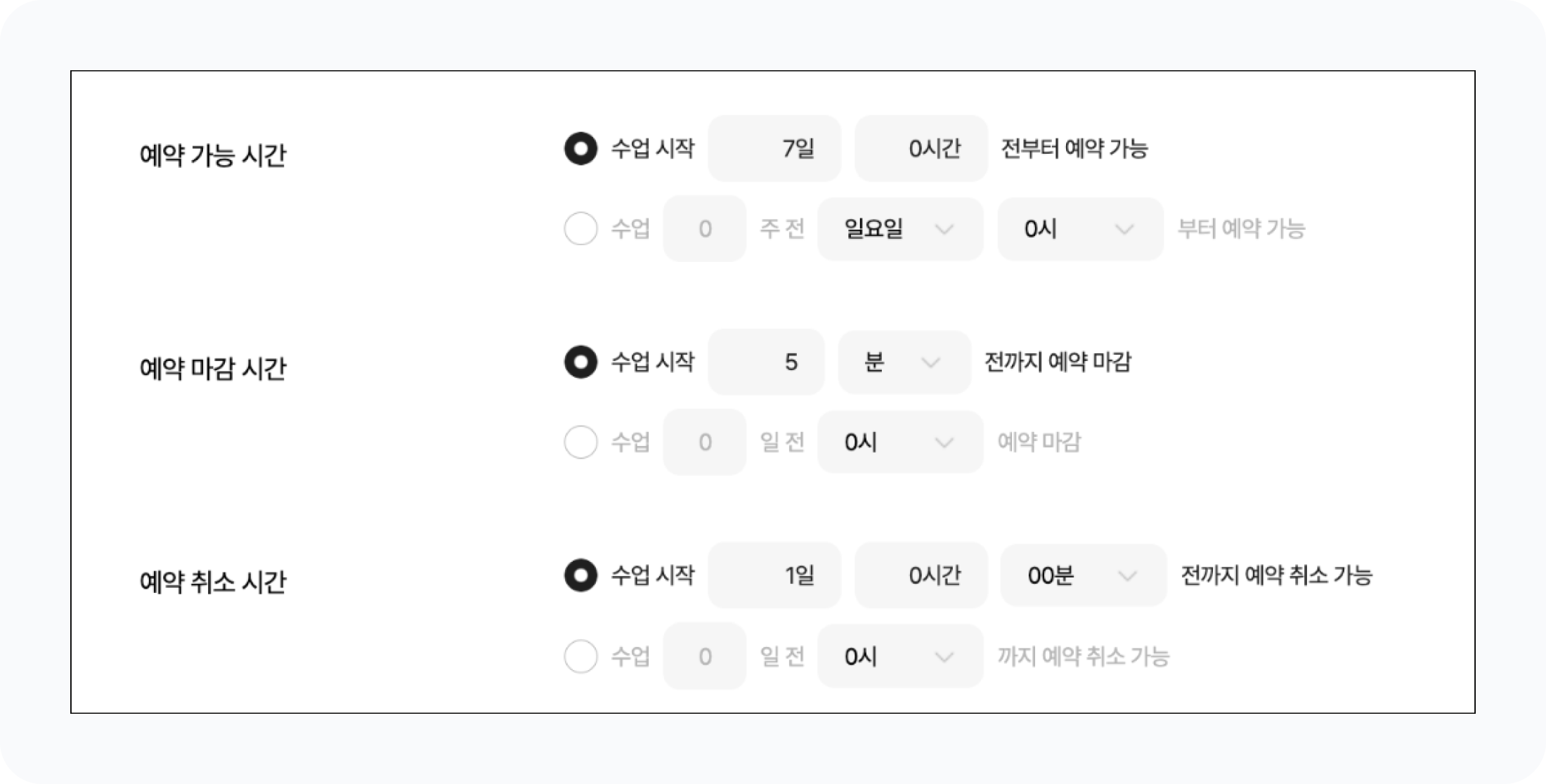Open the 0시 dropdown before '까지 예약 취소 가능'
This screenshot has width=1546, height=784.
coord(900,657)
